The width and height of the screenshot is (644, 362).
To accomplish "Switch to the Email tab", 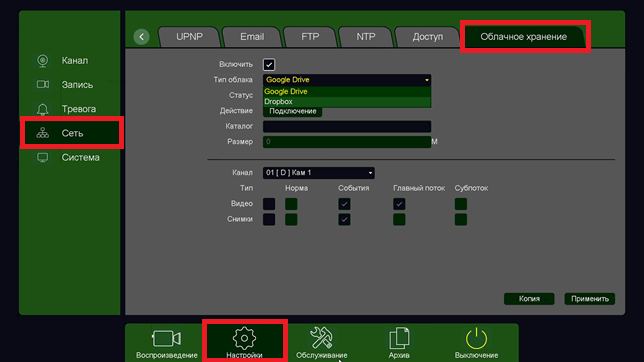I will (x=252, y=37).
